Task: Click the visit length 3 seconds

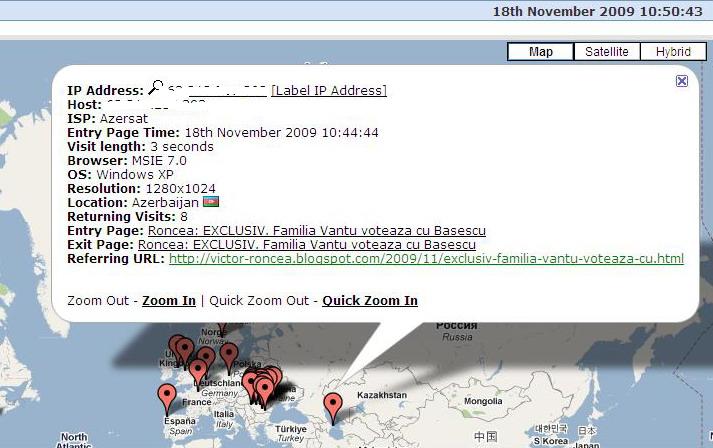Action: 182,146
